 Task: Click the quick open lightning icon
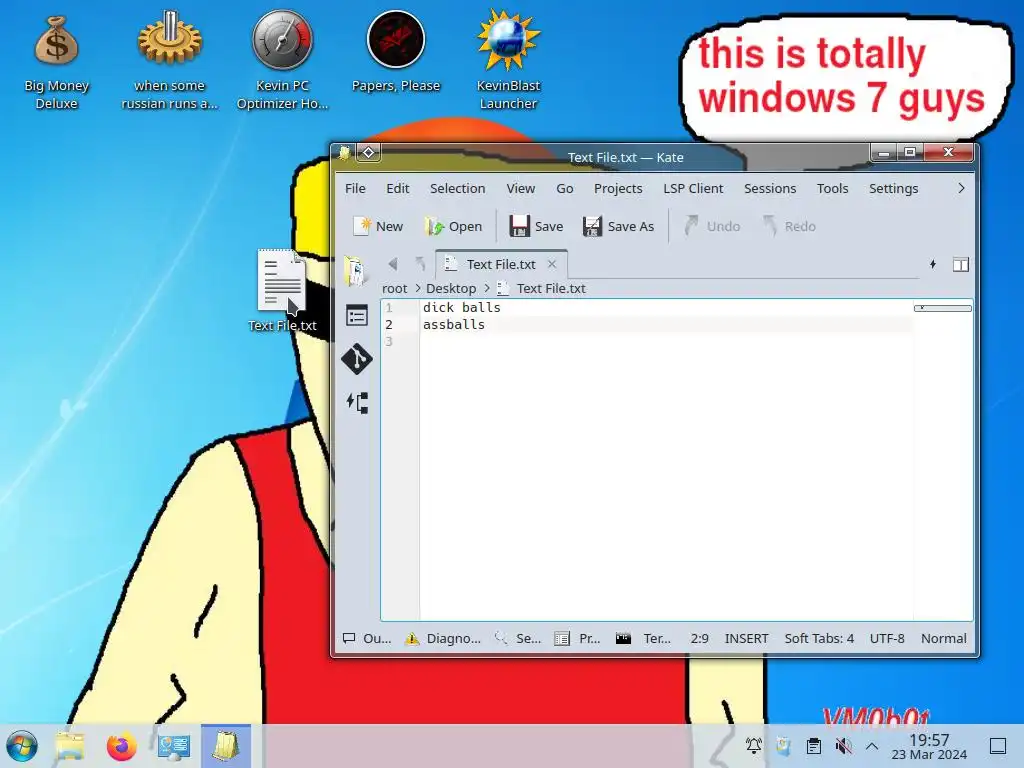point(933,264)
